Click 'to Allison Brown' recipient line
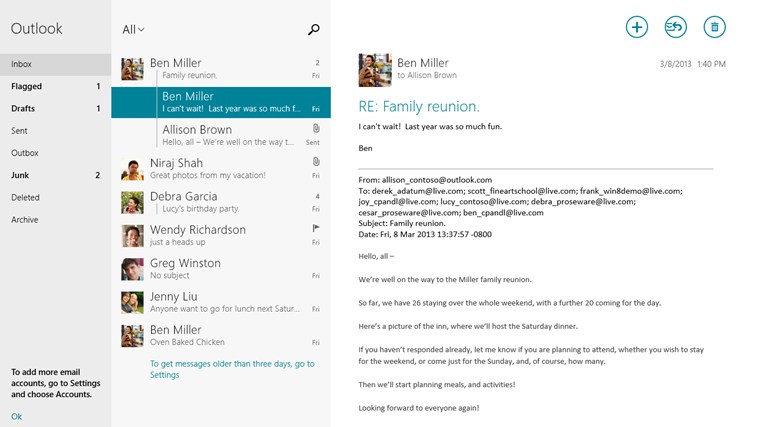This screenshot has width=759, height=427. point(427,76)
